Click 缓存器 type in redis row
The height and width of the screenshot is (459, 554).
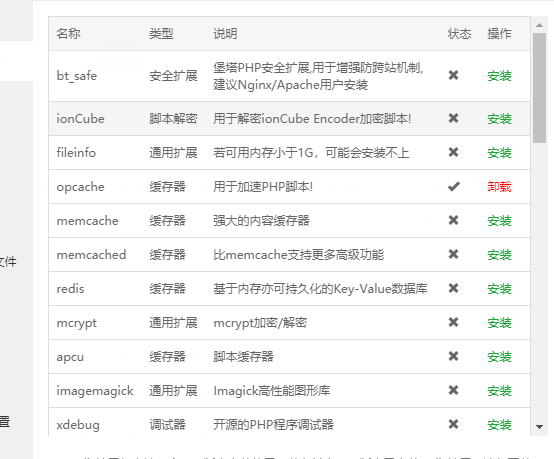[167, 289]
